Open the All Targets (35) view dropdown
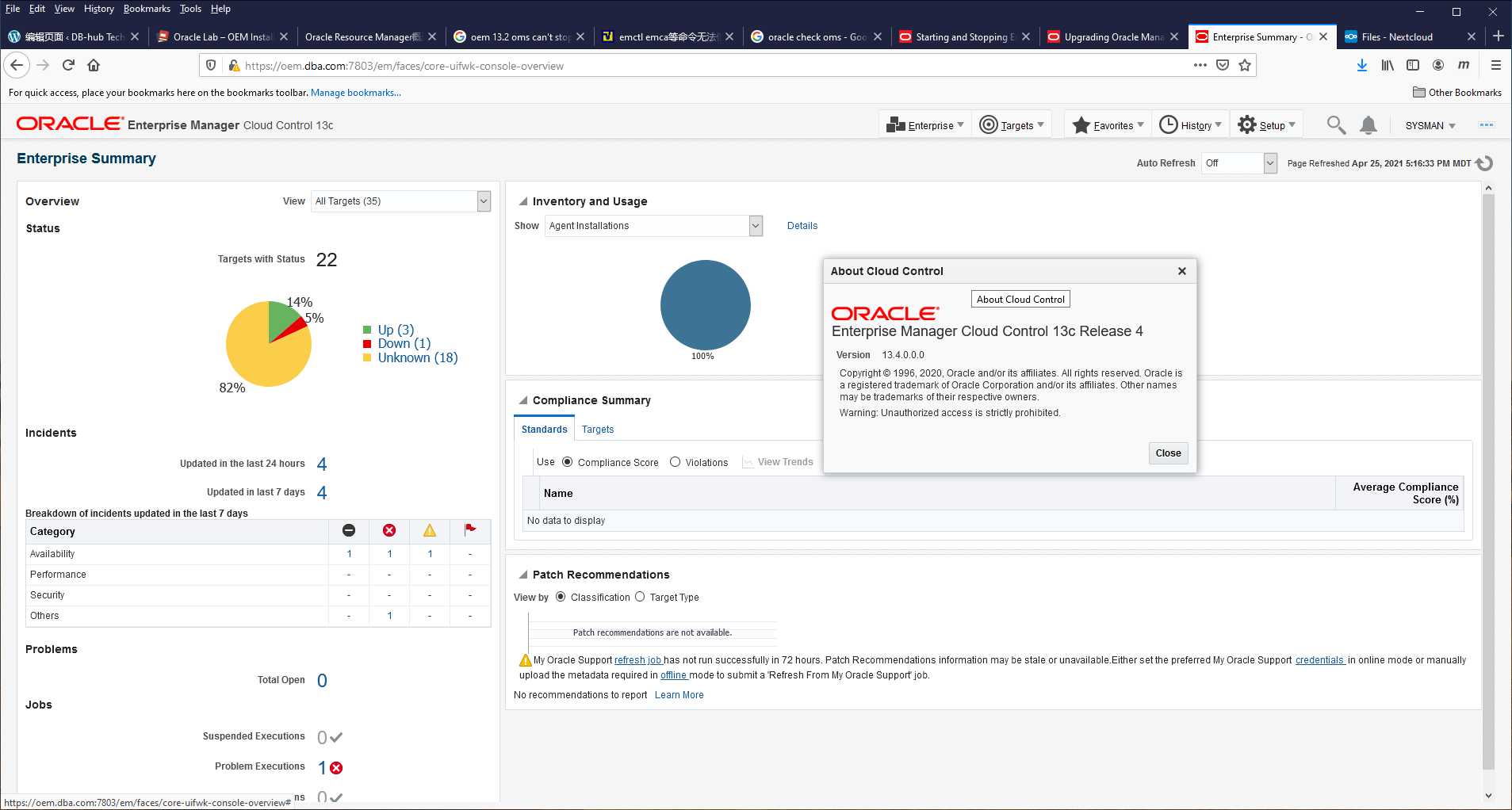The width and height of the screenshot is (1512, 810). tap(401, 201)
